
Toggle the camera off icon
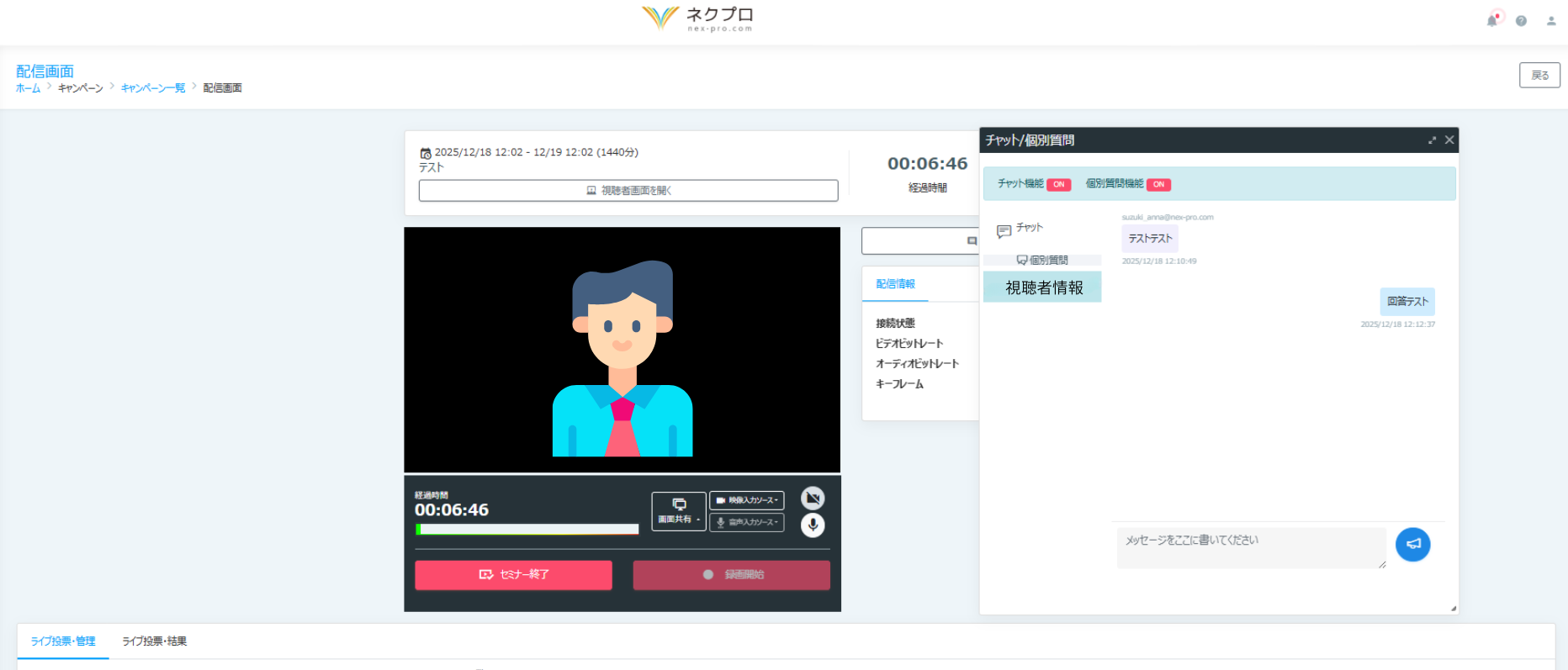[x=812, y=499]
